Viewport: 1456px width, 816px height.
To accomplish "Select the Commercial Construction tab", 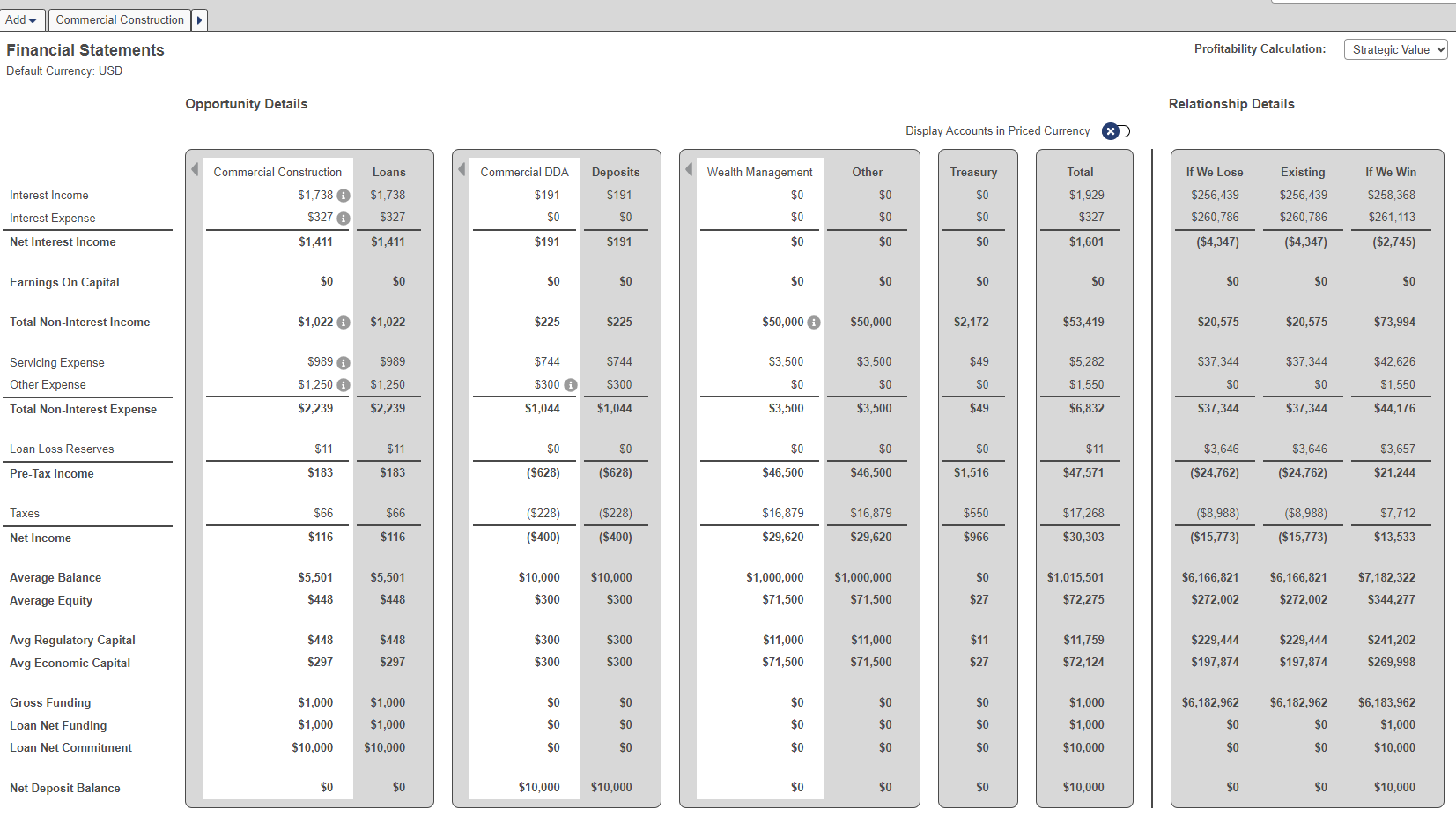I will pos(120,19).
